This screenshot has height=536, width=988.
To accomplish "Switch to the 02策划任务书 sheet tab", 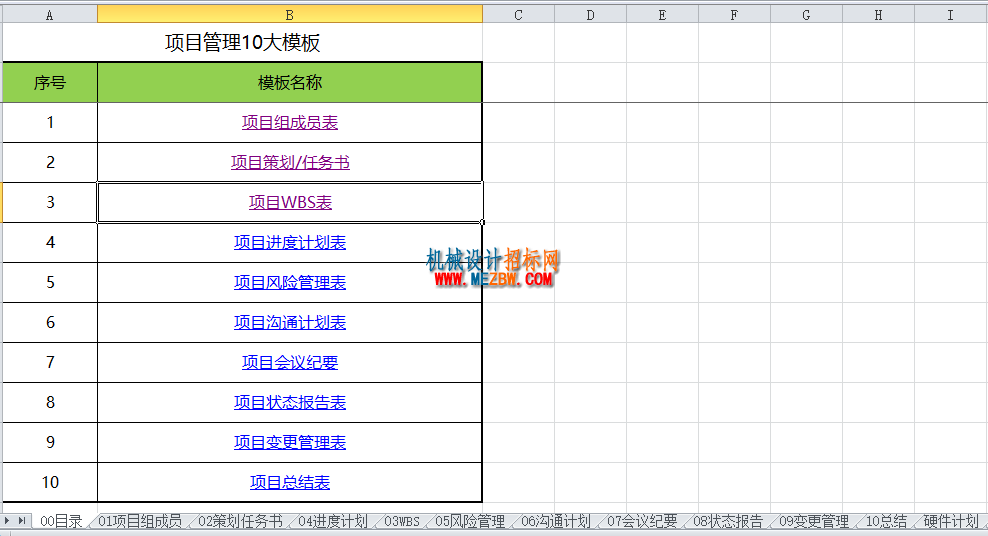I will pyautogui.click(x=240, y=522).
